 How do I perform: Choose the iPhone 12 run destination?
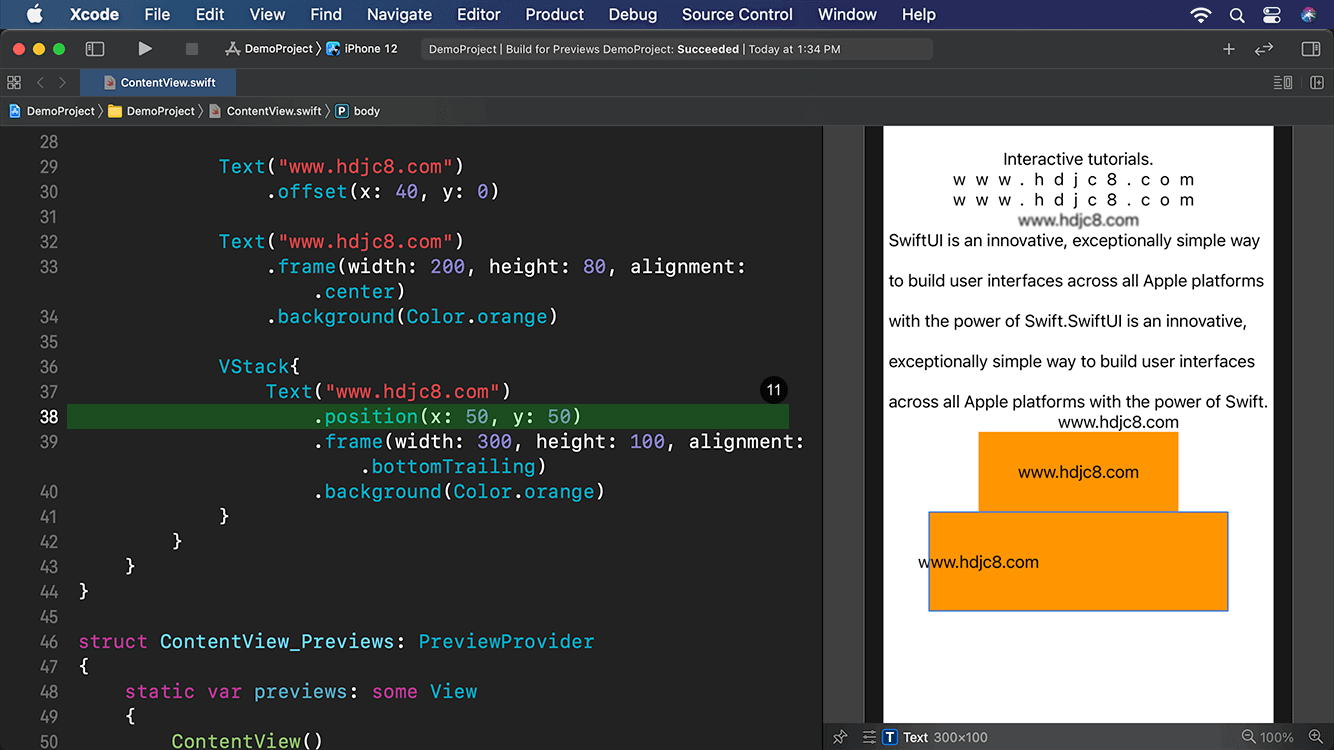362,48
